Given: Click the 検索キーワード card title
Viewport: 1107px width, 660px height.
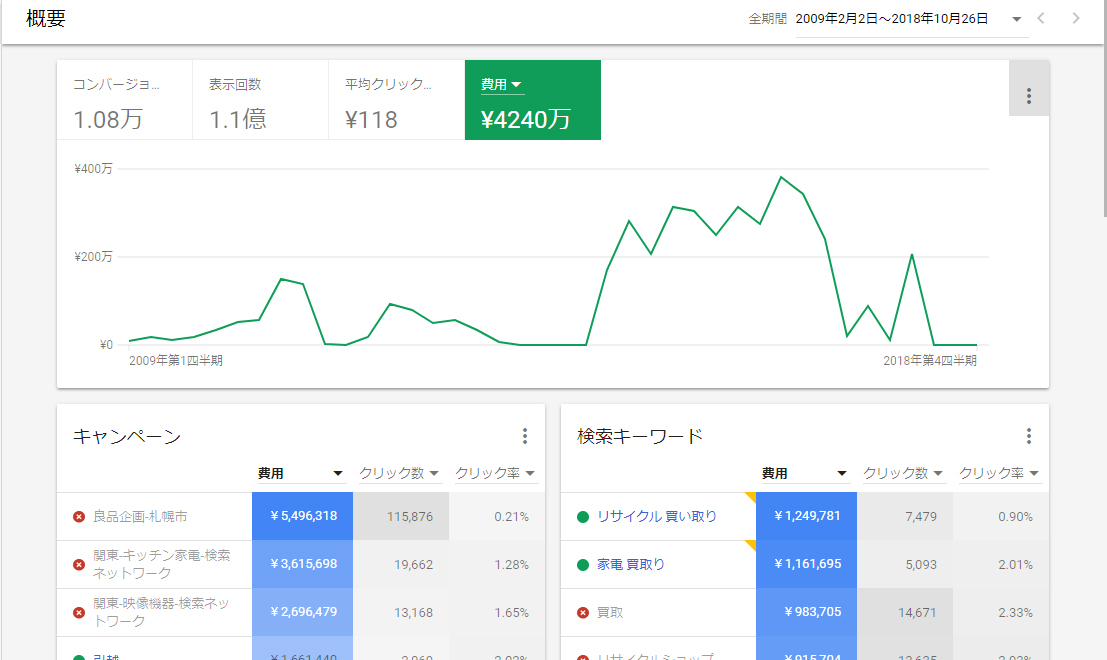Looking at the screenshot, I should pos(640,437).
